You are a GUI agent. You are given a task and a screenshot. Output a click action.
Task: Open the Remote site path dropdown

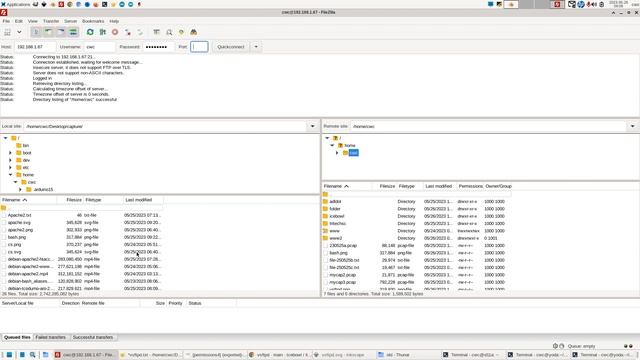point(632,127)
